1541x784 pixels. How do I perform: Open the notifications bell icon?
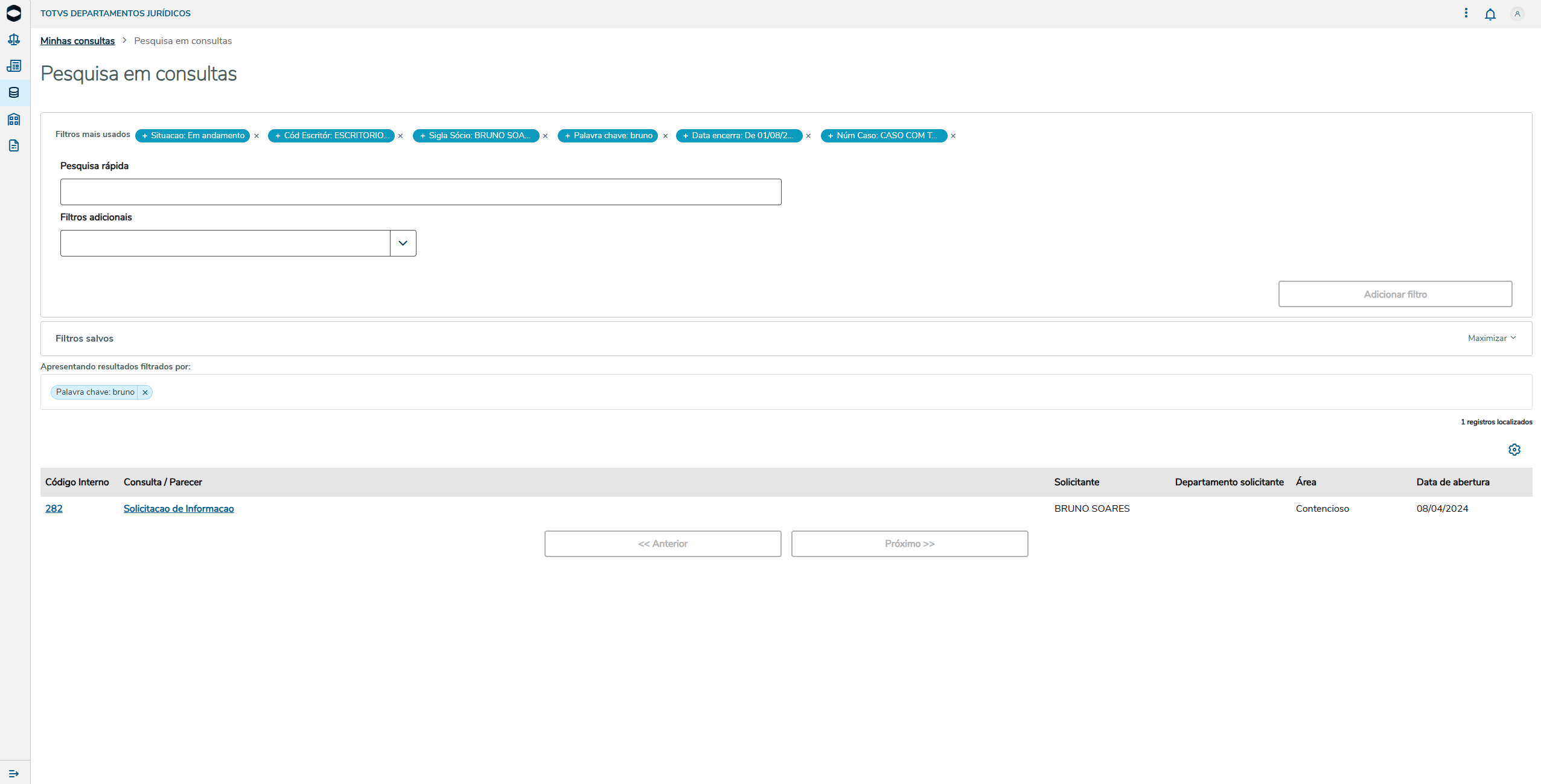point(1490,14)
